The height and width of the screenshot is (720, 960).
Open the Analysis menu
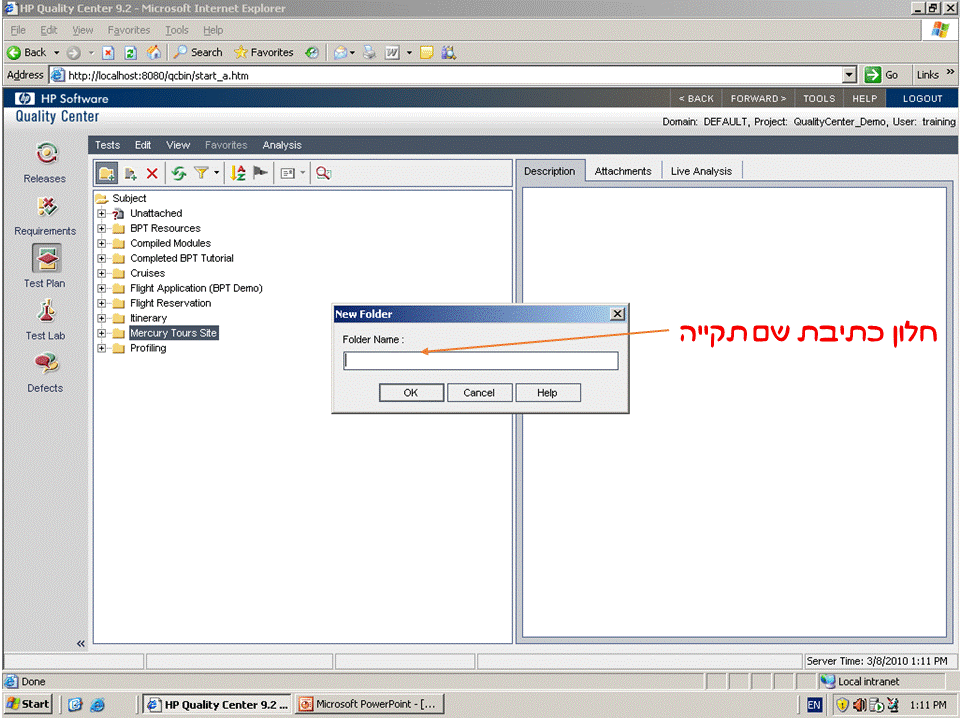(x=282, y=145)
